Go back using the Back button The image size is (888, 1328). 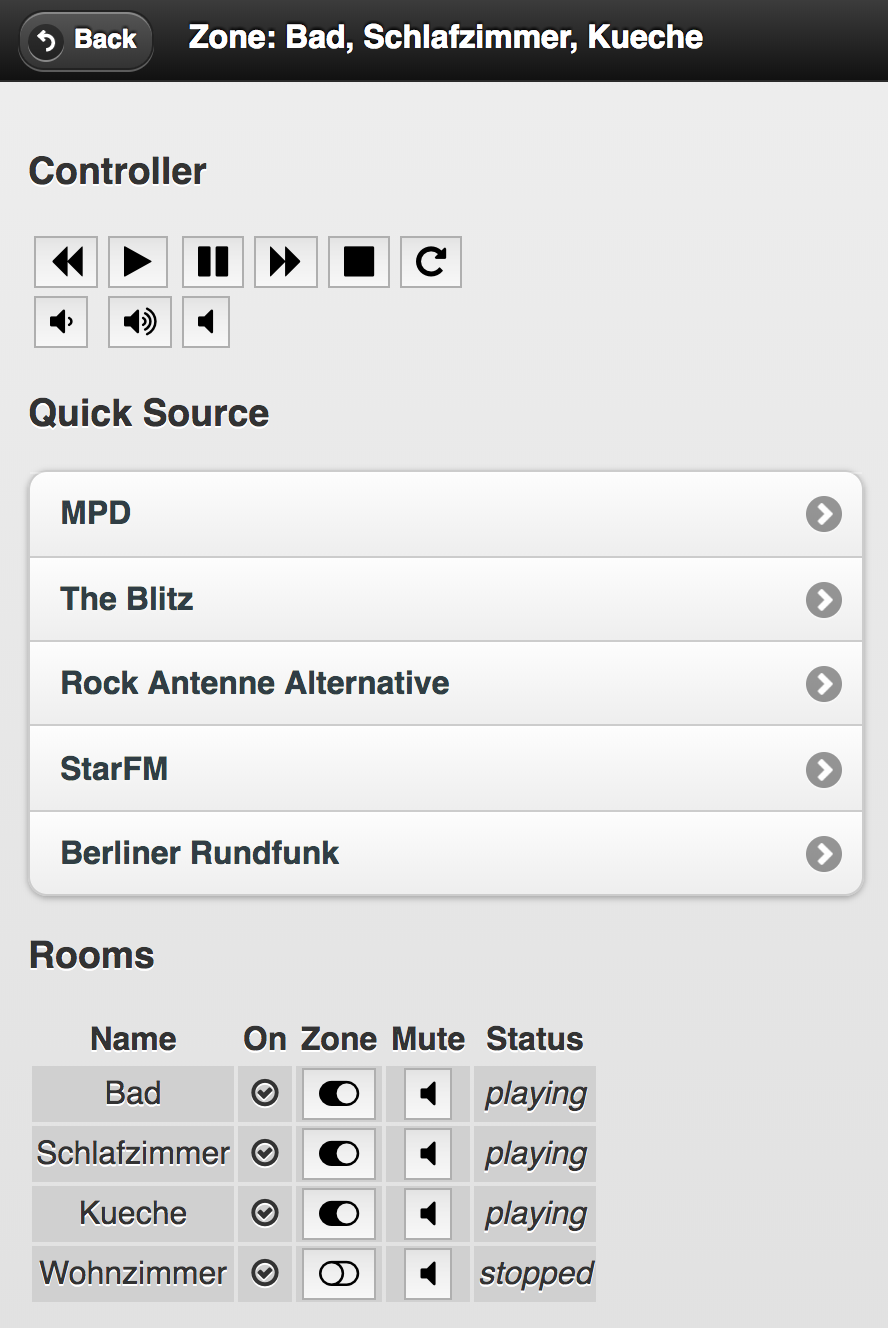click(86, 40)
